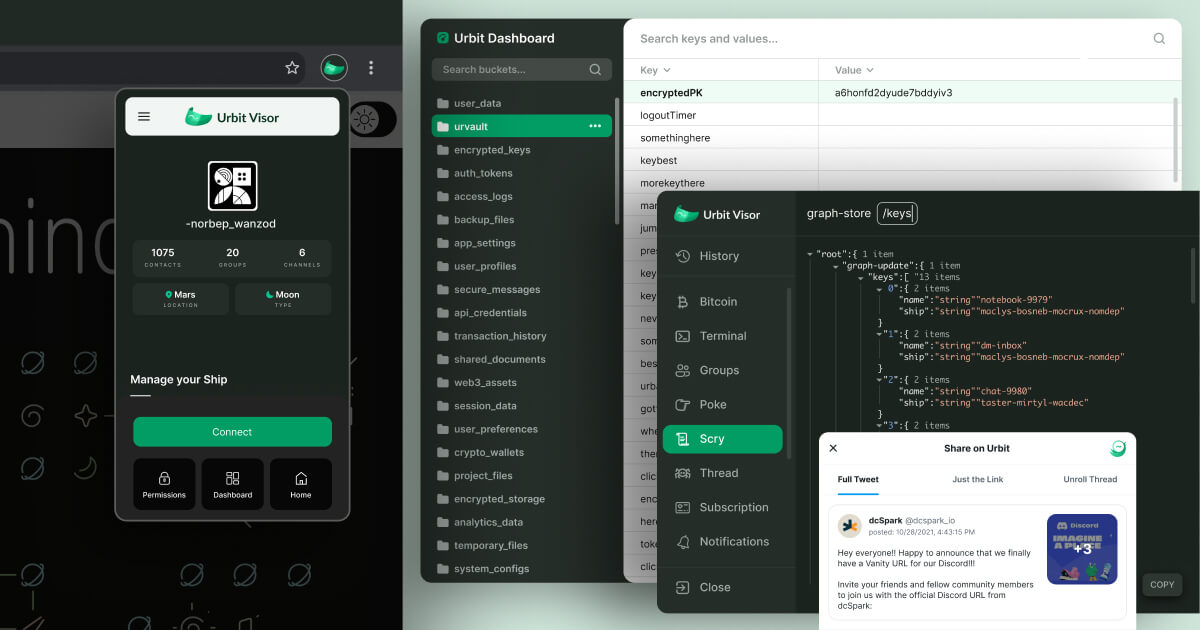
Task: Open the user_data bucket folder
Action: (x=521, y=104)
